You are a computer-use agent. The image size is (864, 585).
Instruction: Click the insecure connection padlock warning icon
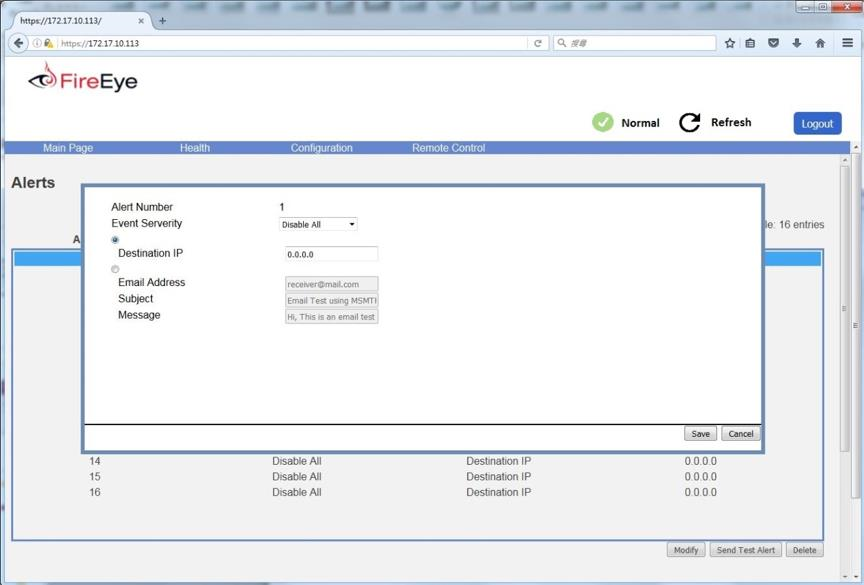(x=48, y=43)
